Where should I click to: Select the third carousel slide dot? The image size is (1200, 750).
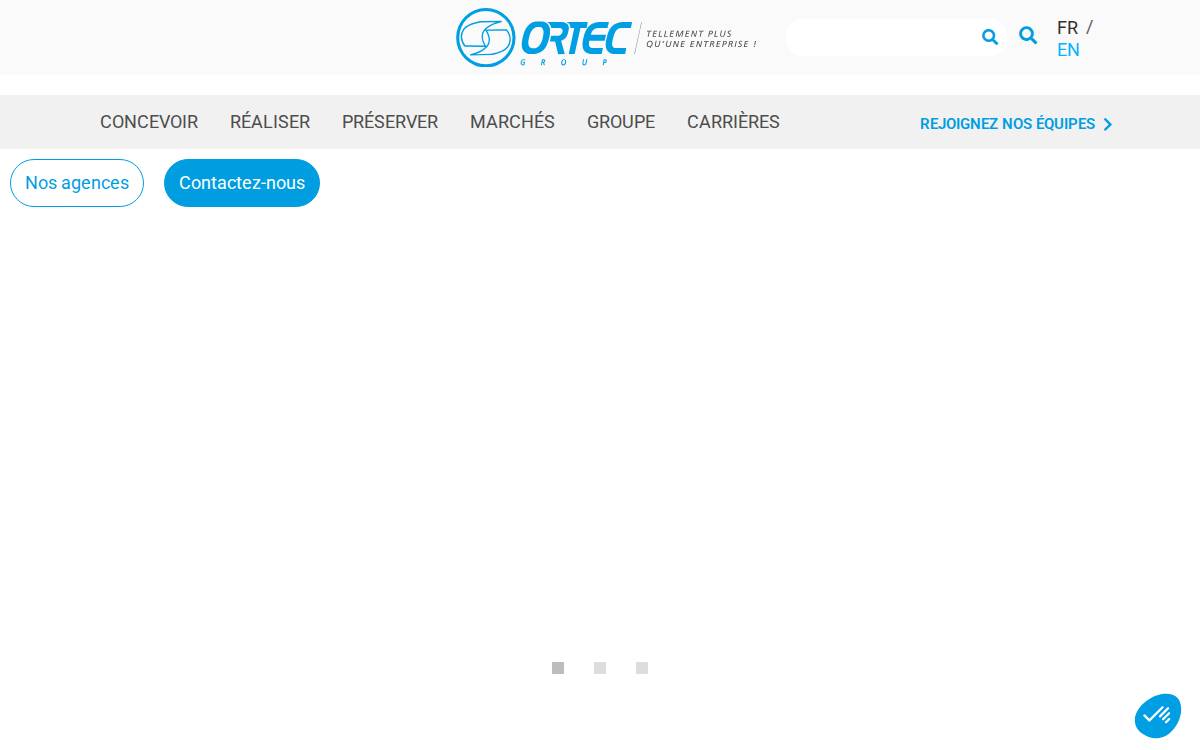pyautogui.click(x=642, y=668)
